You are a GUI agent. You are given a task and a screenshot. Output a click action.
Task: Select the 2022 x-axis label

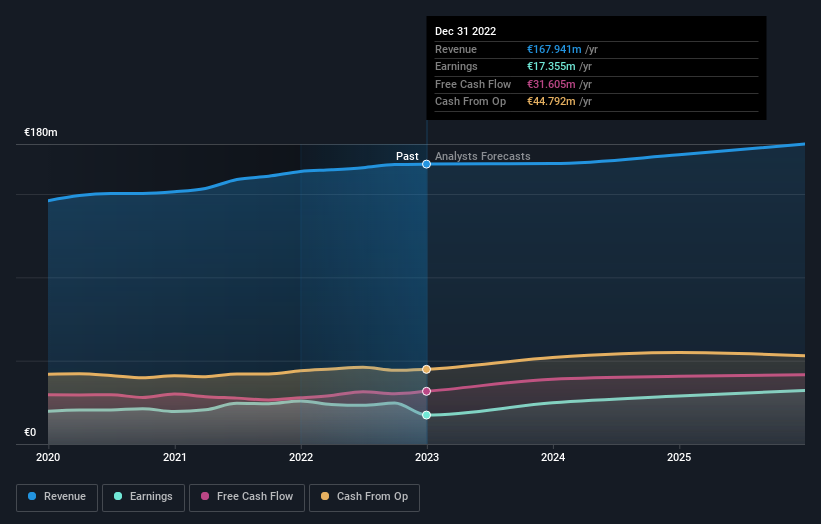pos(301,458)
